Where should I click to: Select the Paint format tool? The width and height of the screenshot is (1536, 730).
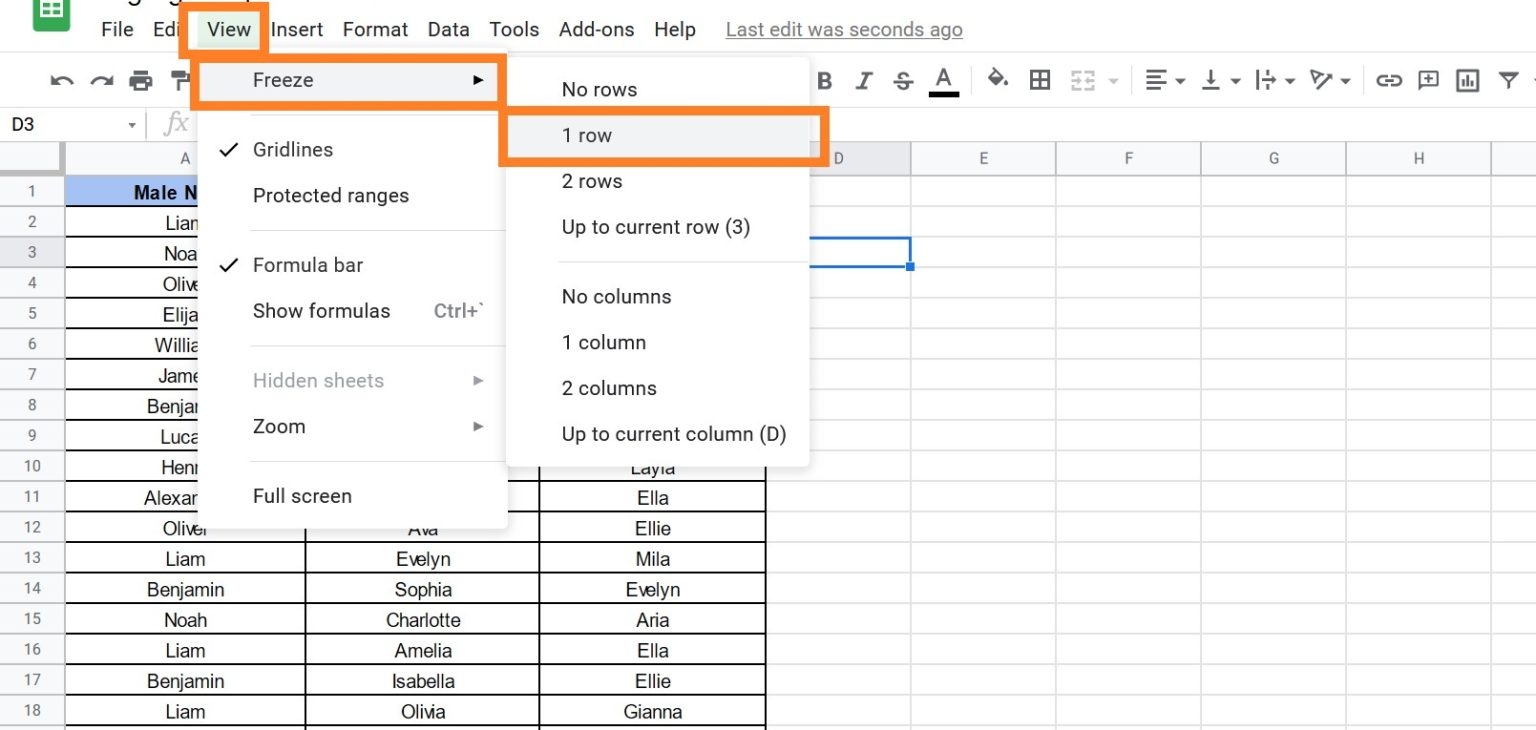[179, 80]
